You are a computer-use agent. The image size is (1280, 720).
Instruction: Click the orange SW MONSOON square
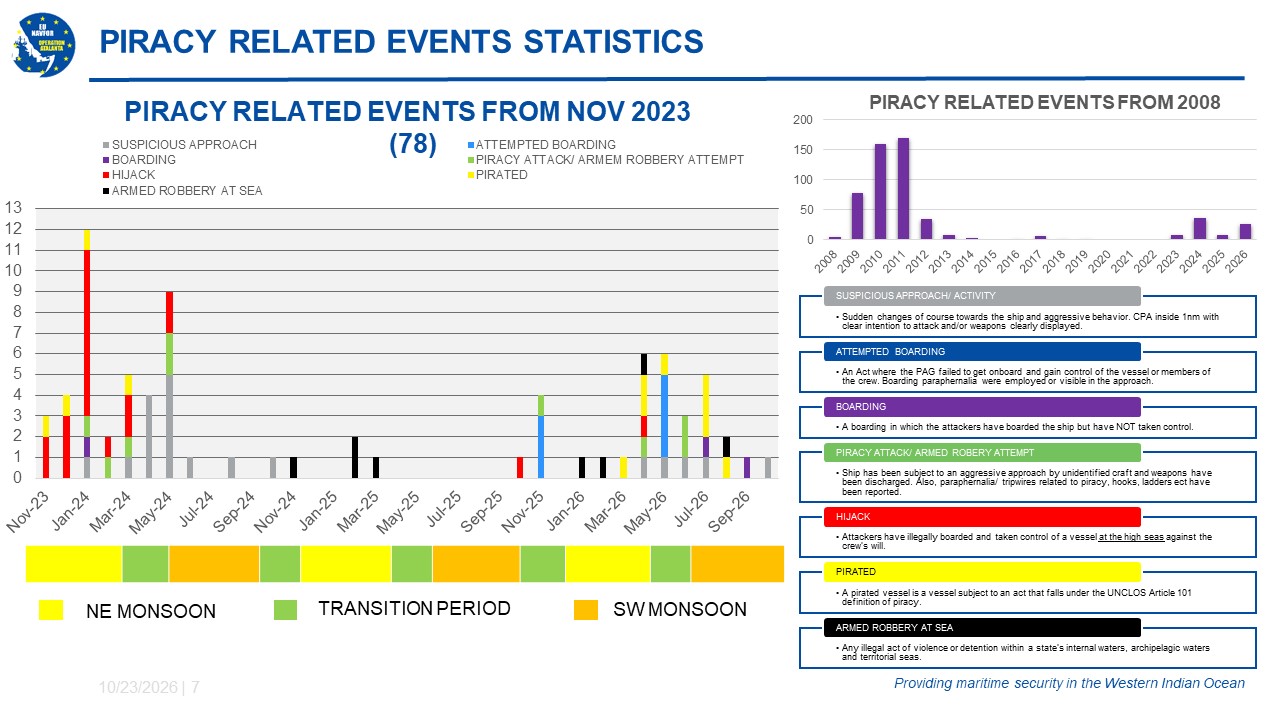(x=586, y=609)
